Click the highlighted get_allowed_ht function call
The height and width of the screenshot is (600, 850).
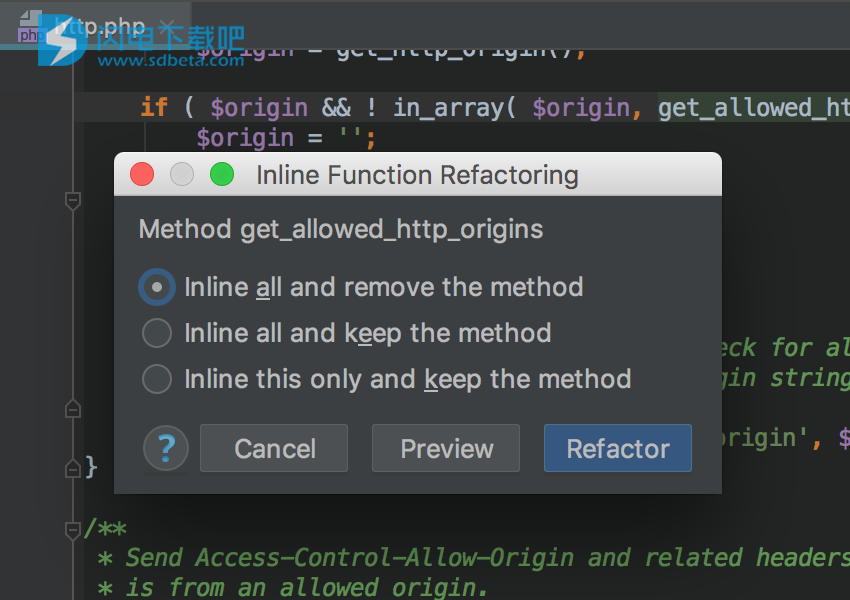tap(754, 107)
